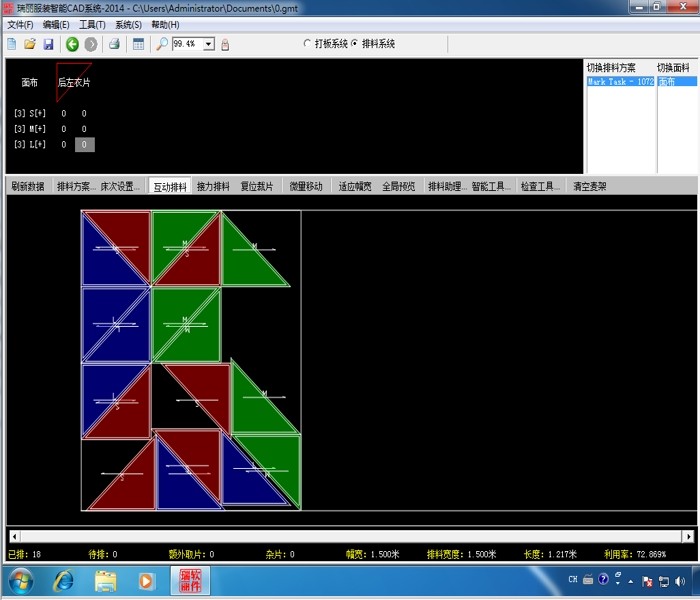Screen dimensions: 700x600
Task: Click the CH language indicator
Action: click(x=573, y=579)
